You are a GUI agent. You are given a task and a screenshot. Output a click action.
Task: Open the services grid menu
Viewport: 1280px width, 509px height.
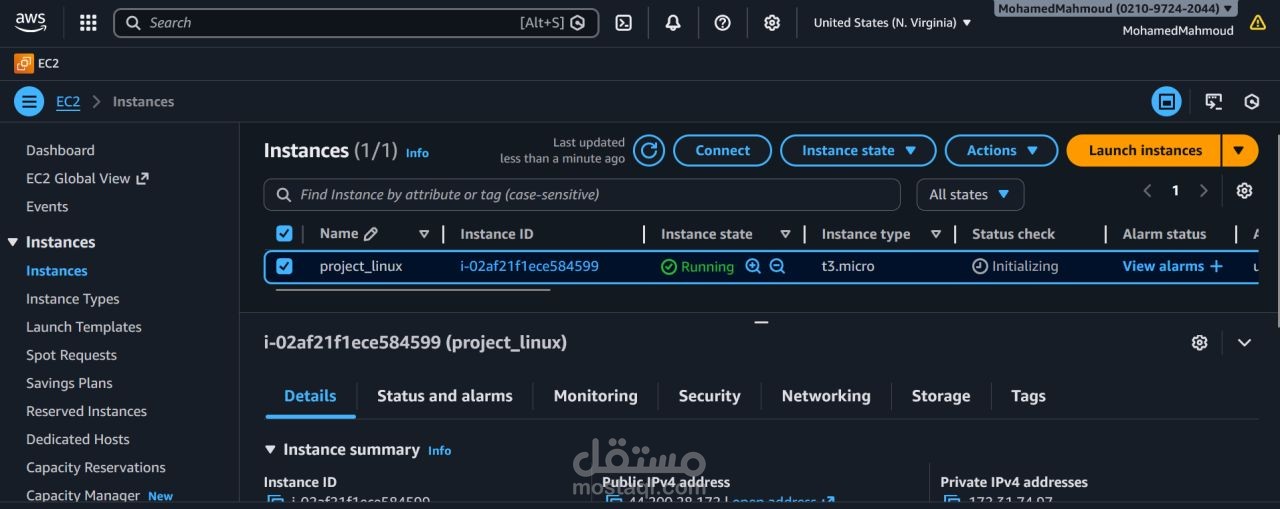(88, 23)
